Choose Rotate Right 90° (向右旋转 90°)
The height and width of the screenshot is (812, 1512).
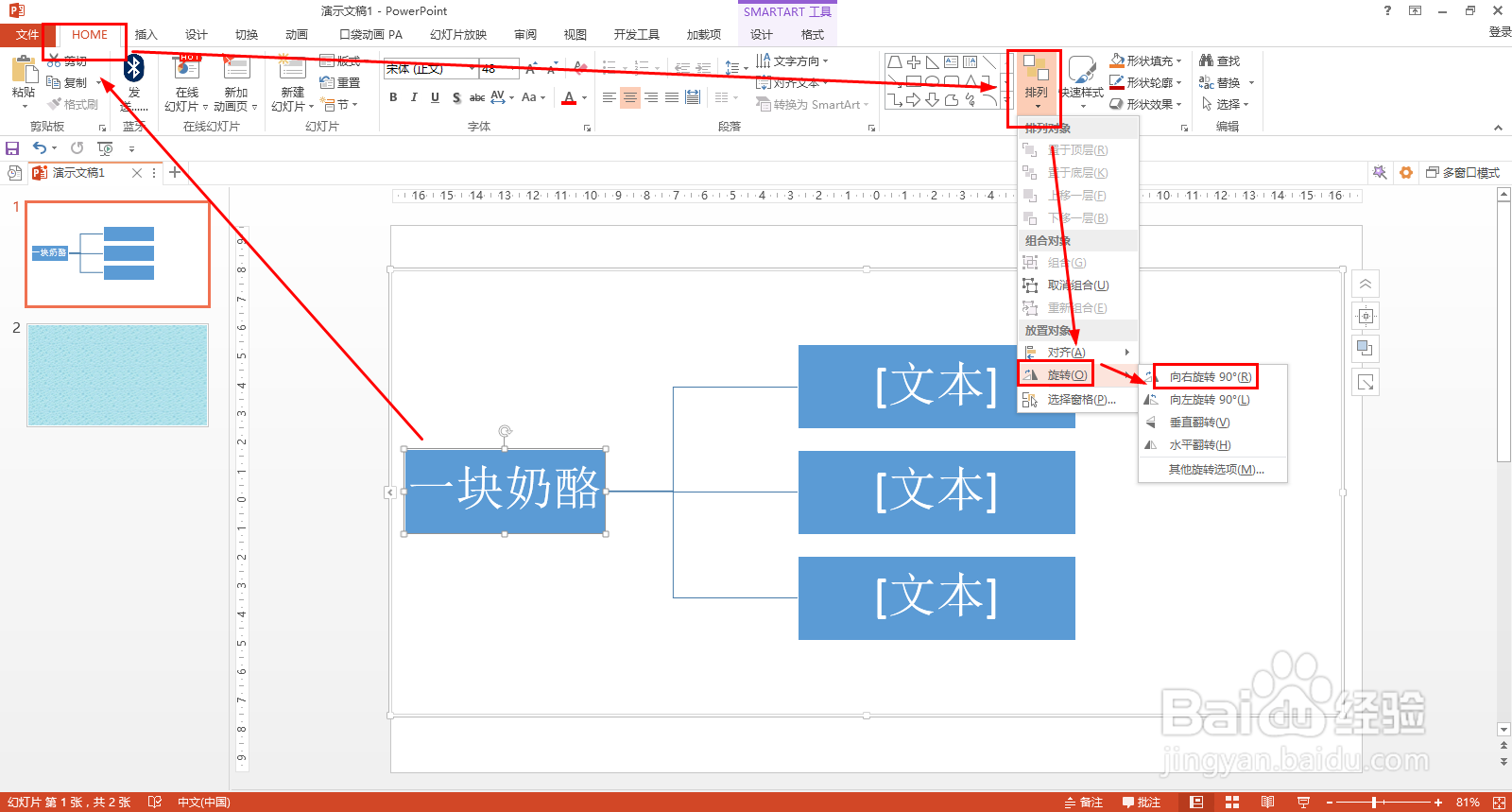point(1212,376)
